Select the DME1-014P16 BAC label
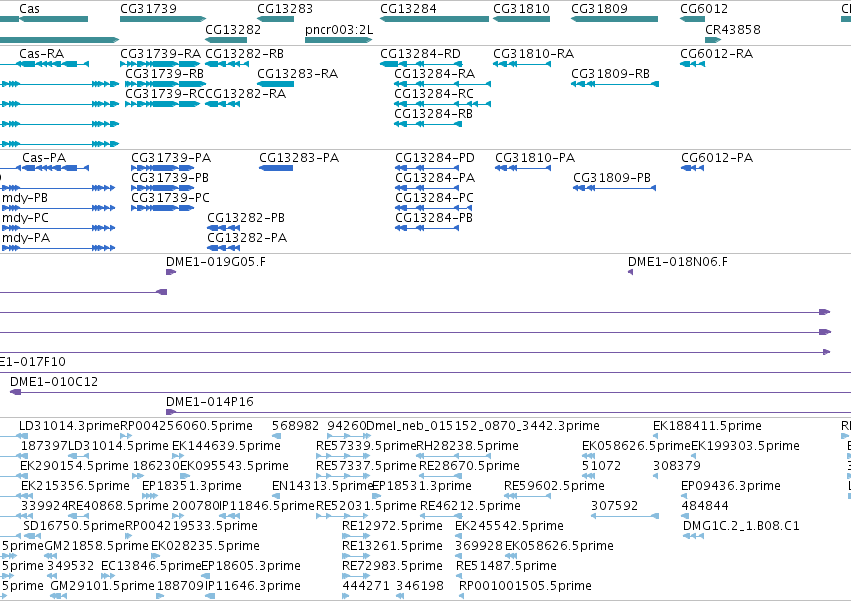This screenshot has height=601, width=851. (x=209, y=402)
